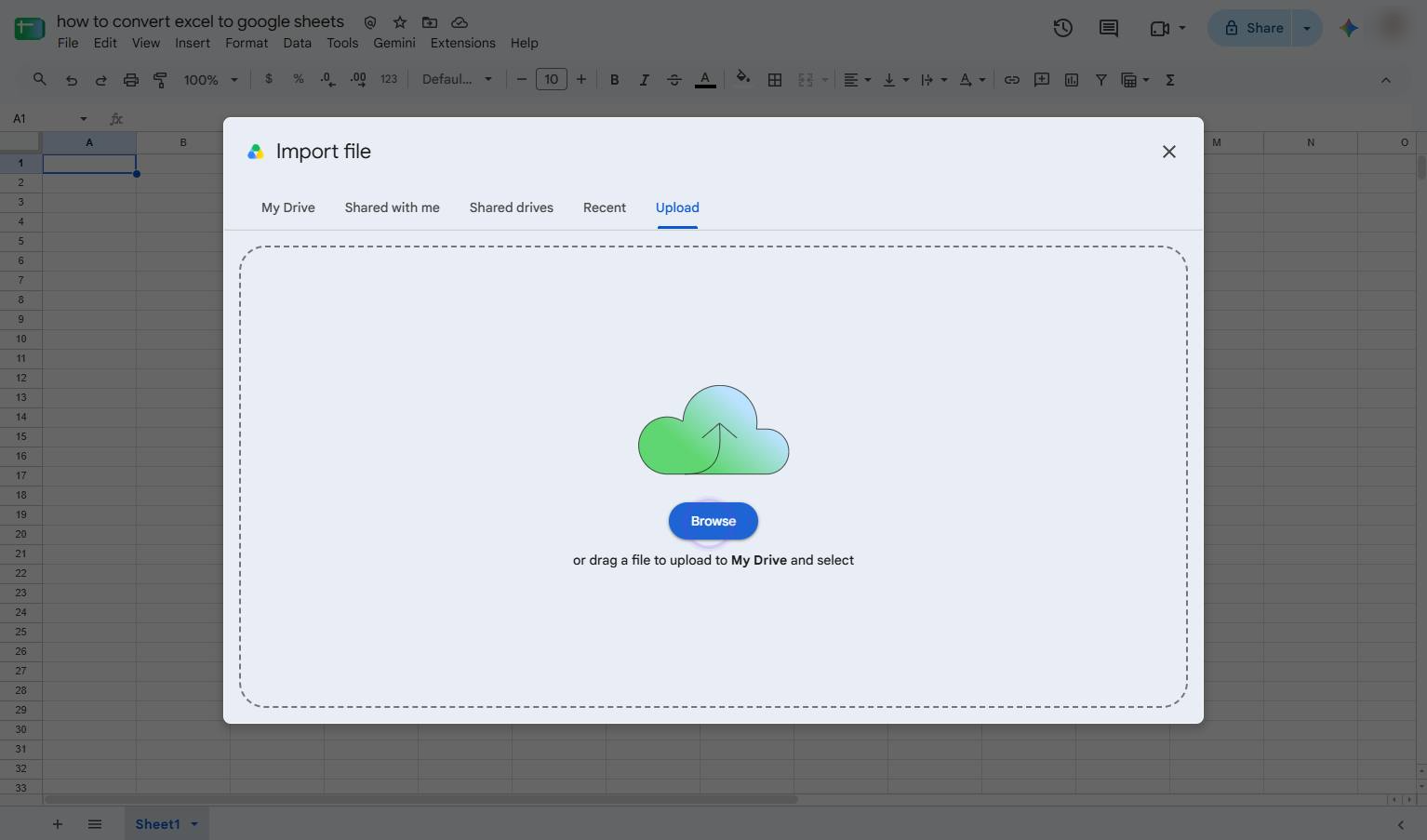
Task: Open the Sheet1 tab options arrow
Action: [194, 824]
